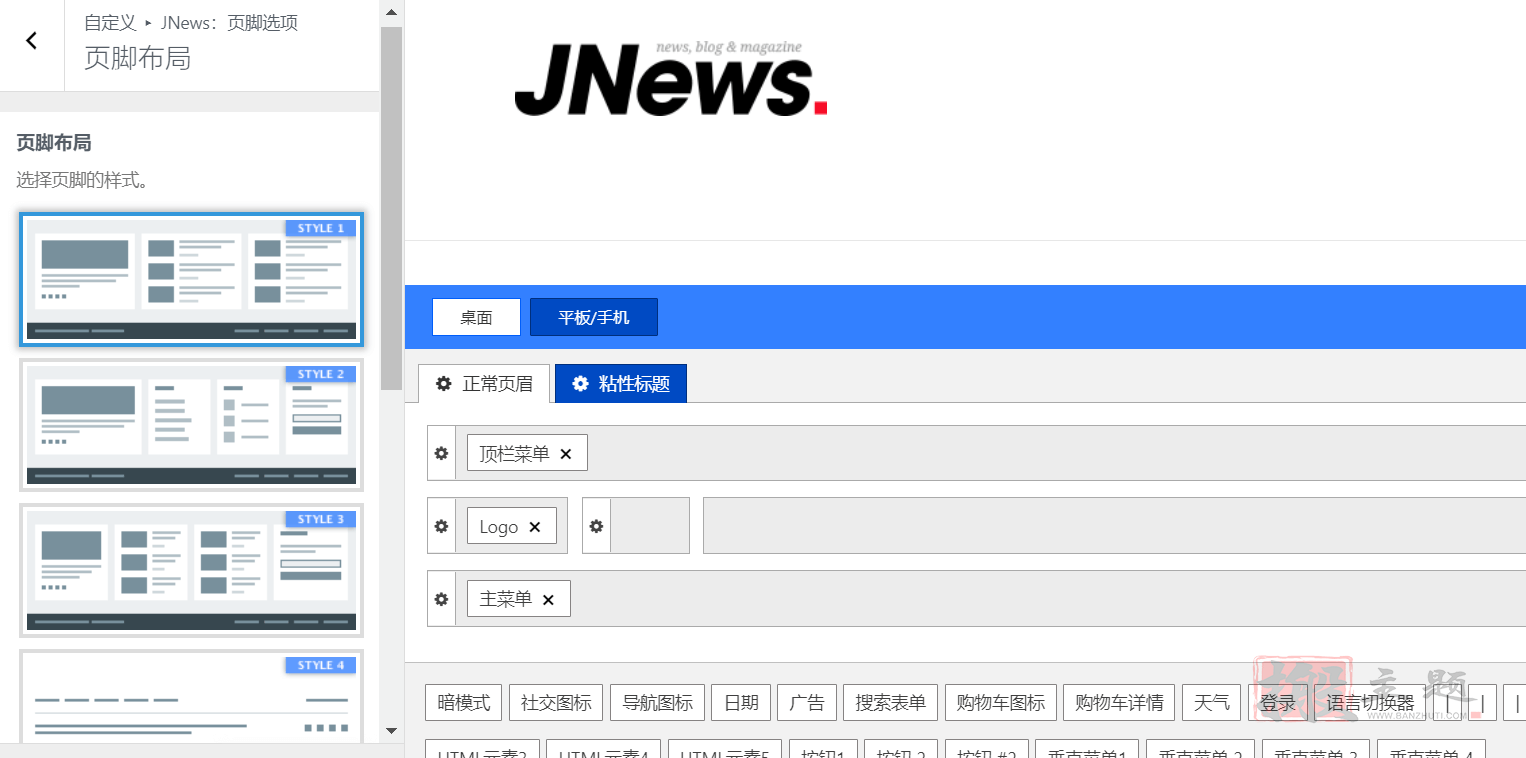Switch to 平板/手机 device view
Image resolution: width=1526 pixels, height=758 pixels.
click(594, 317)
